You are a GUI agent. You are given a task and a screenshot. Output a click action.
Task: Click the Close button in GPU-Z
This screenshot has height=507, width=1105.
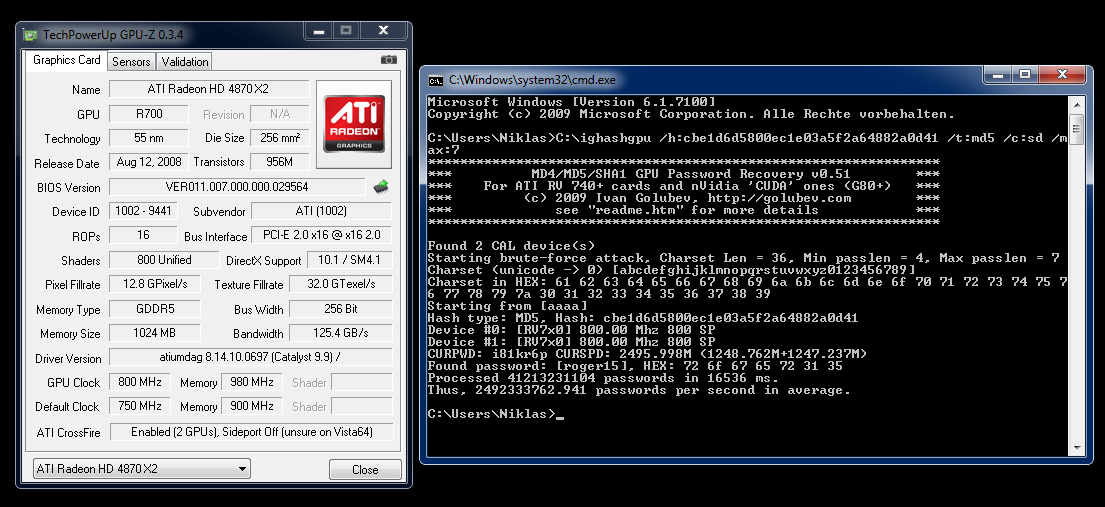click(365, 470)
